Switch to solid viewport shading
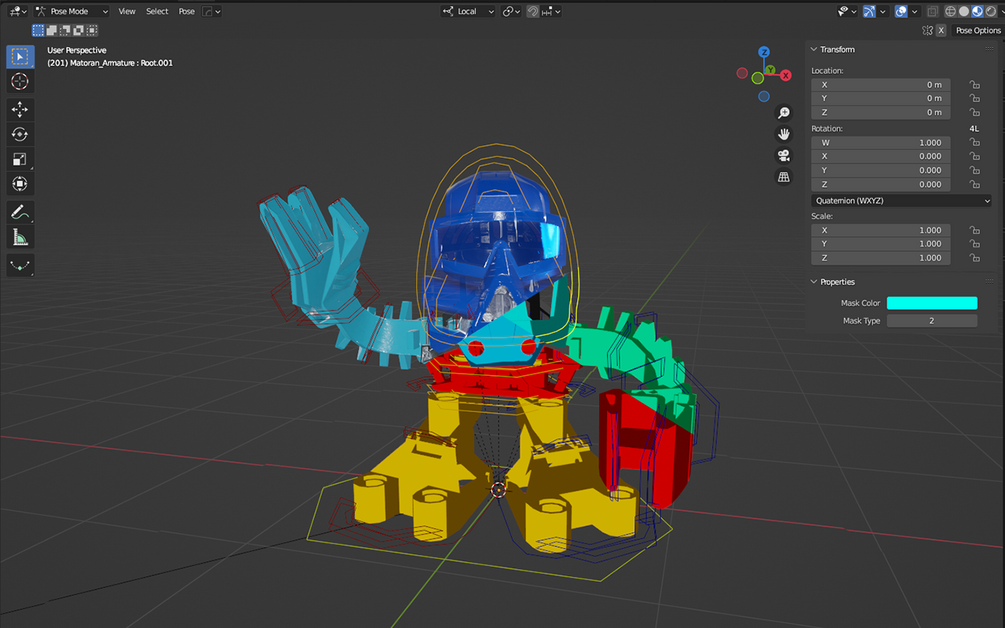 [x=964, y=11]
